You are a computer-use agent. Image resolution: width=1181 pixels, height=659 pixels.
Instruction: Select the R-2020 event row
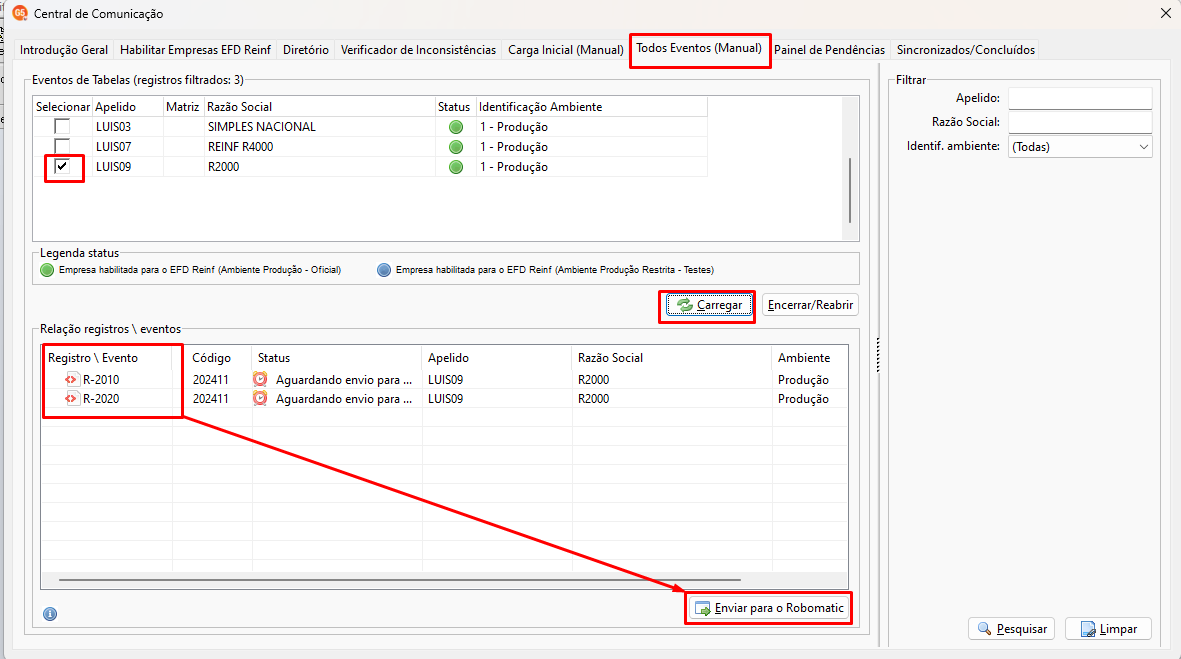(444, 398)
